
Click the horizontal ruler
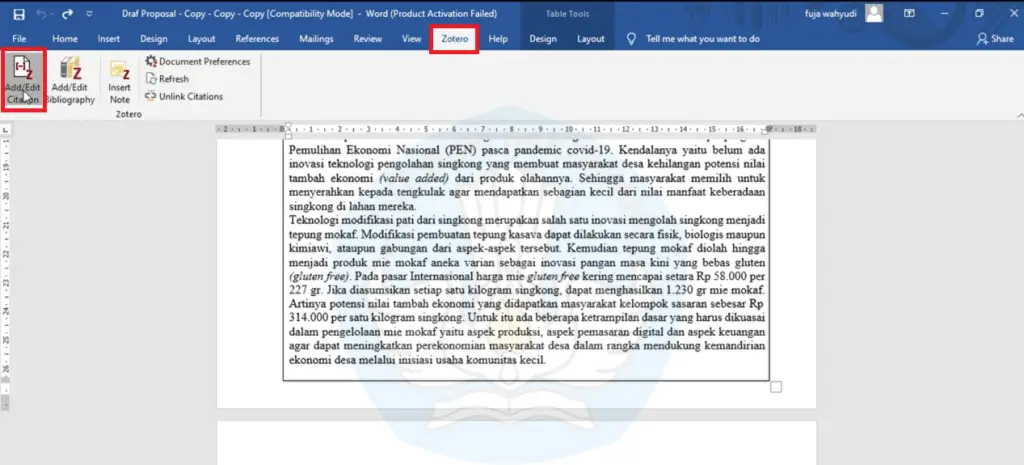pos(516,129)
